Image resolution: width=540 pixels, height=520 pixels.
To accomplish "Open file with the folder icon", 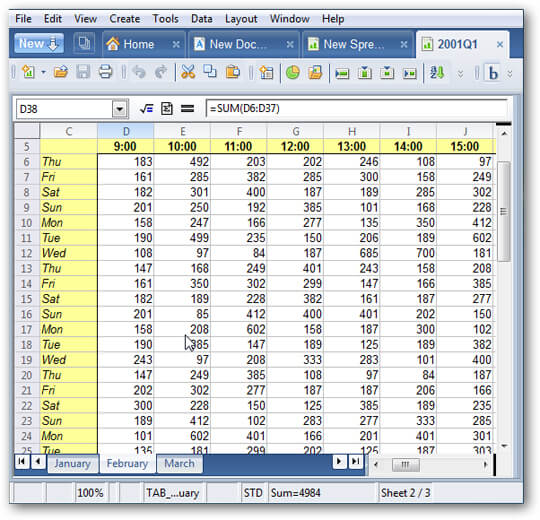I will click(x=61, y=72).
